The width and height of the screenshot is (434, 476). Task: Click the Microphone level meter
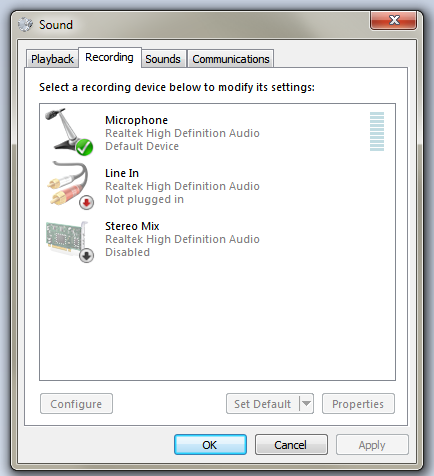click(377, 131)
